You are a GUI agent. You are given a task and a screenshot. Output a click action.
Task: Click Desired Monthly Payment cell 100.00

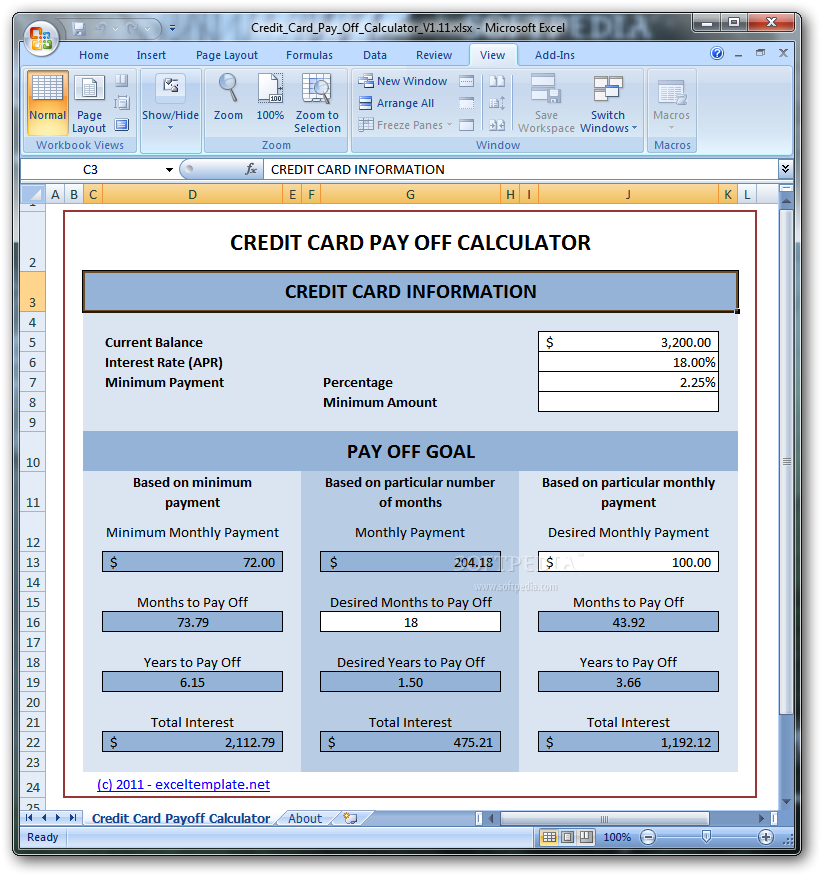tap(628, 562)
